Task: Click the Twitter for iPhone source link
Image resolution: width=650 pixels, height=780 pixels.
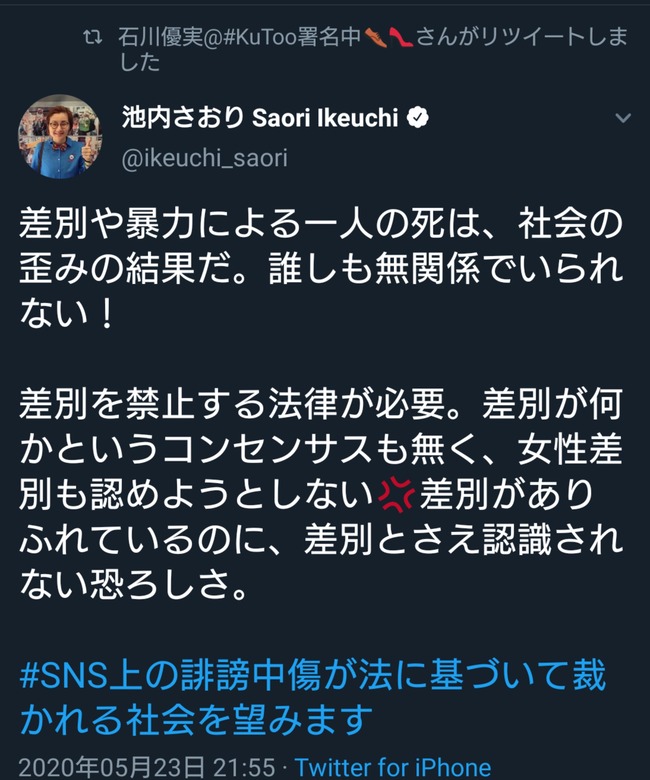Action: click(392, 768)
